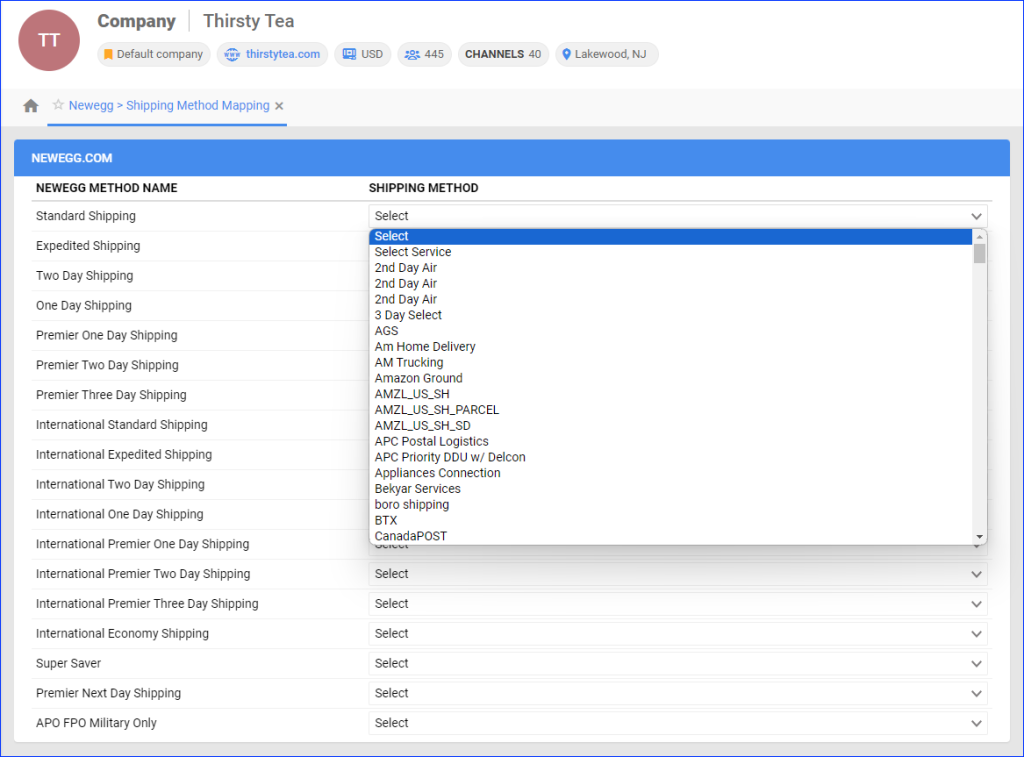Choose Amazon Ground from the open dropdown

[x=418, y=378]
